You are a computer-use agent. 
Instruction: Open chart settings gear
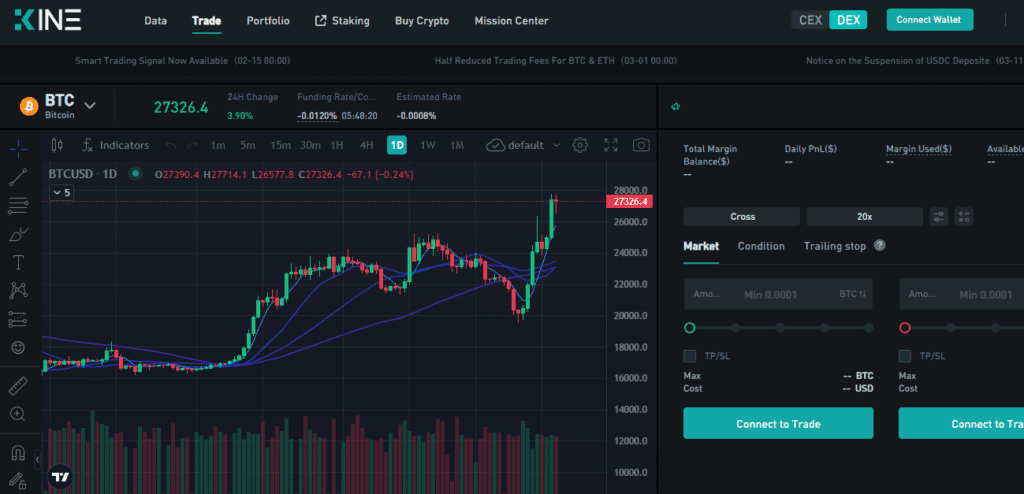coord(580,145)
